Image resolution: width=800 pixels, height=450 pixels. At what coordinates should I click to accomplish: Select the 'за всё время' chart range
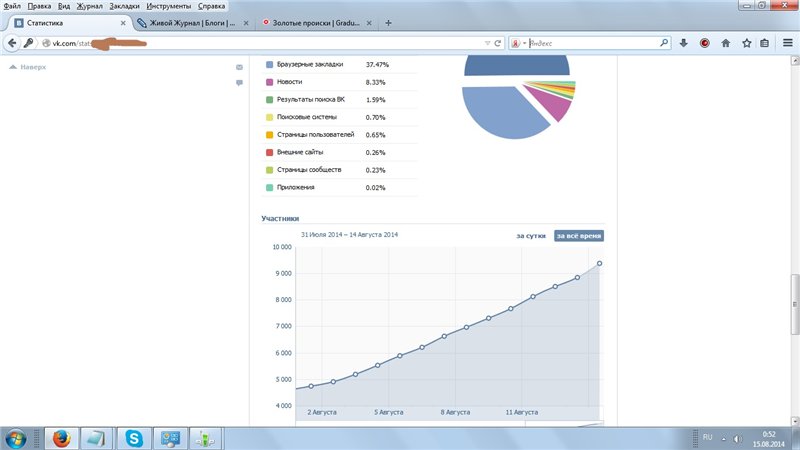click(580, 235)
